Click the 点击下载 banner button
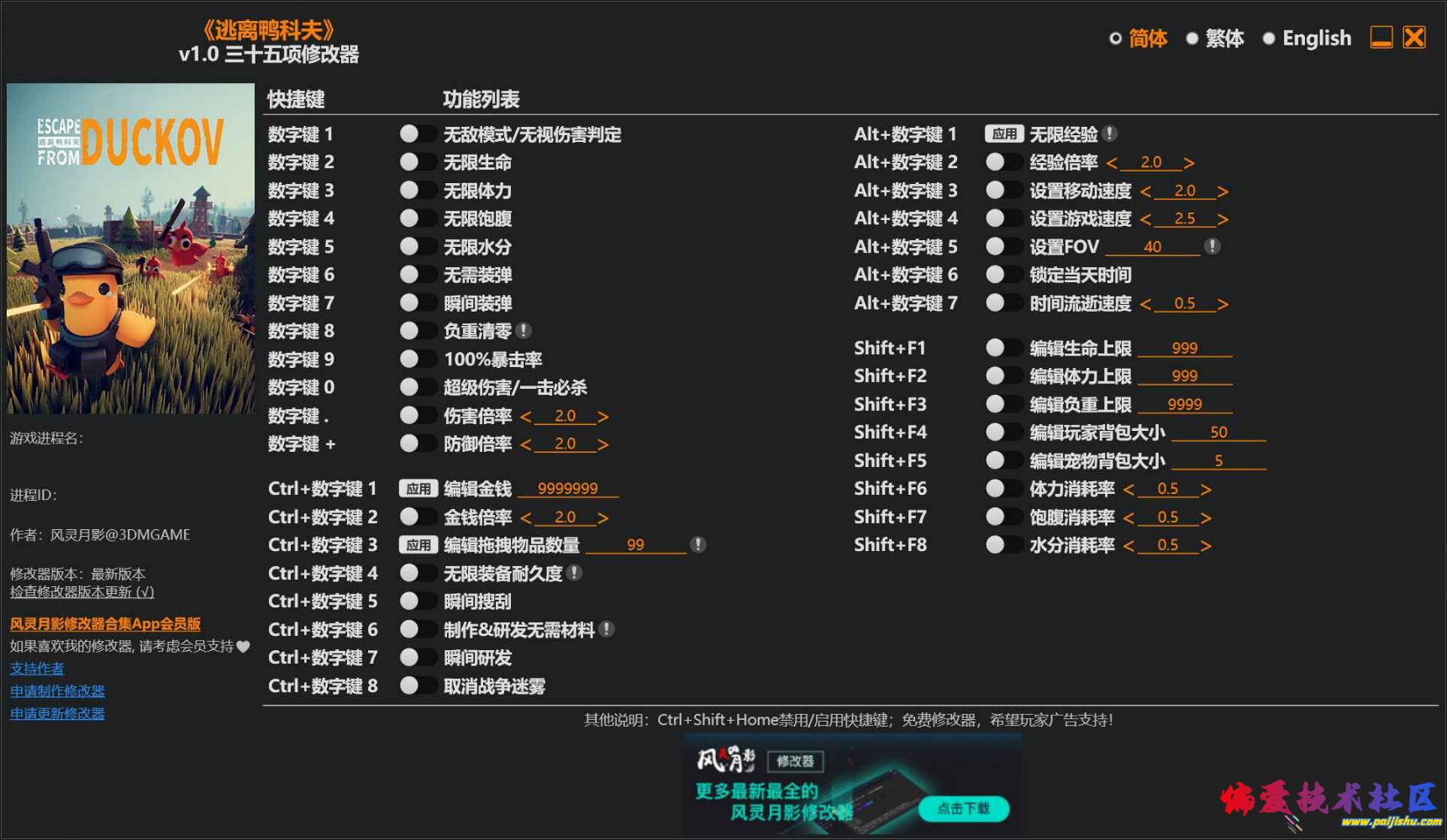The height and width of the screenshot is (840, 1447). [x=962, y=808]
